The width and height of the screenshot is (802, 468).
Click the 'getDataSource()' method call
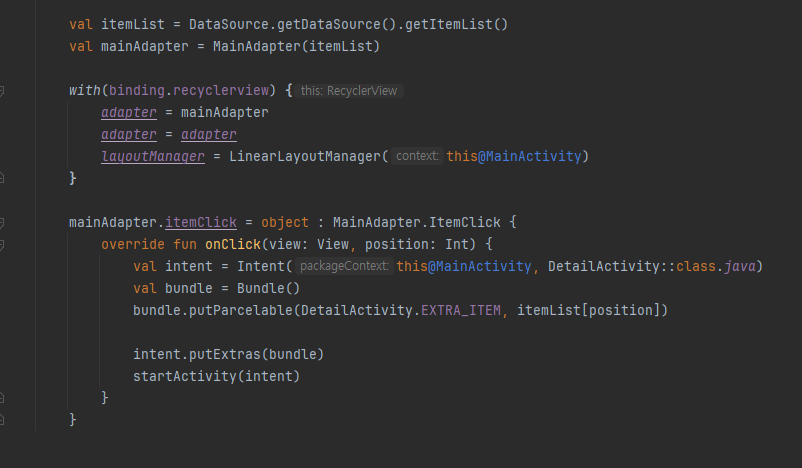(x=337, y=25)
